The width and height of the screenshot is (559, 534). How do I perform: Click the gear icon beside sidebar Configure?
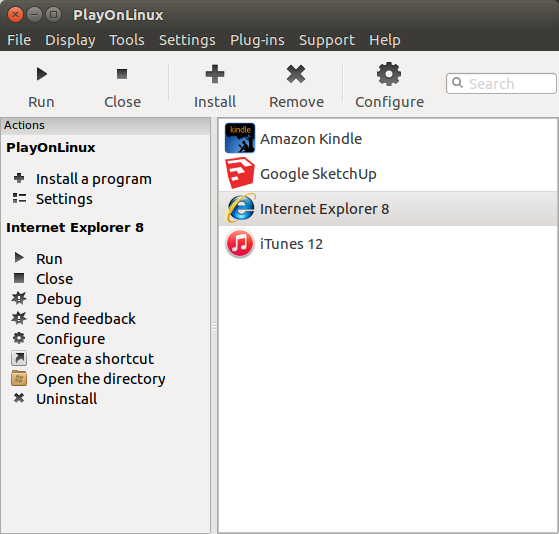[x=19, y=338]
